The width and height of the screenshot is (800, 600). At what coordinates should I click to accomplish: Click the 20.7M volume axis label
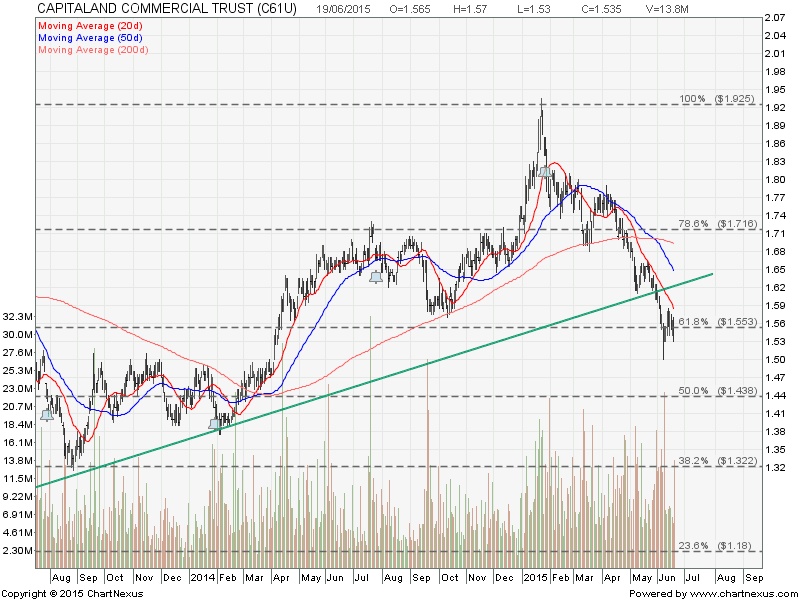18,407
